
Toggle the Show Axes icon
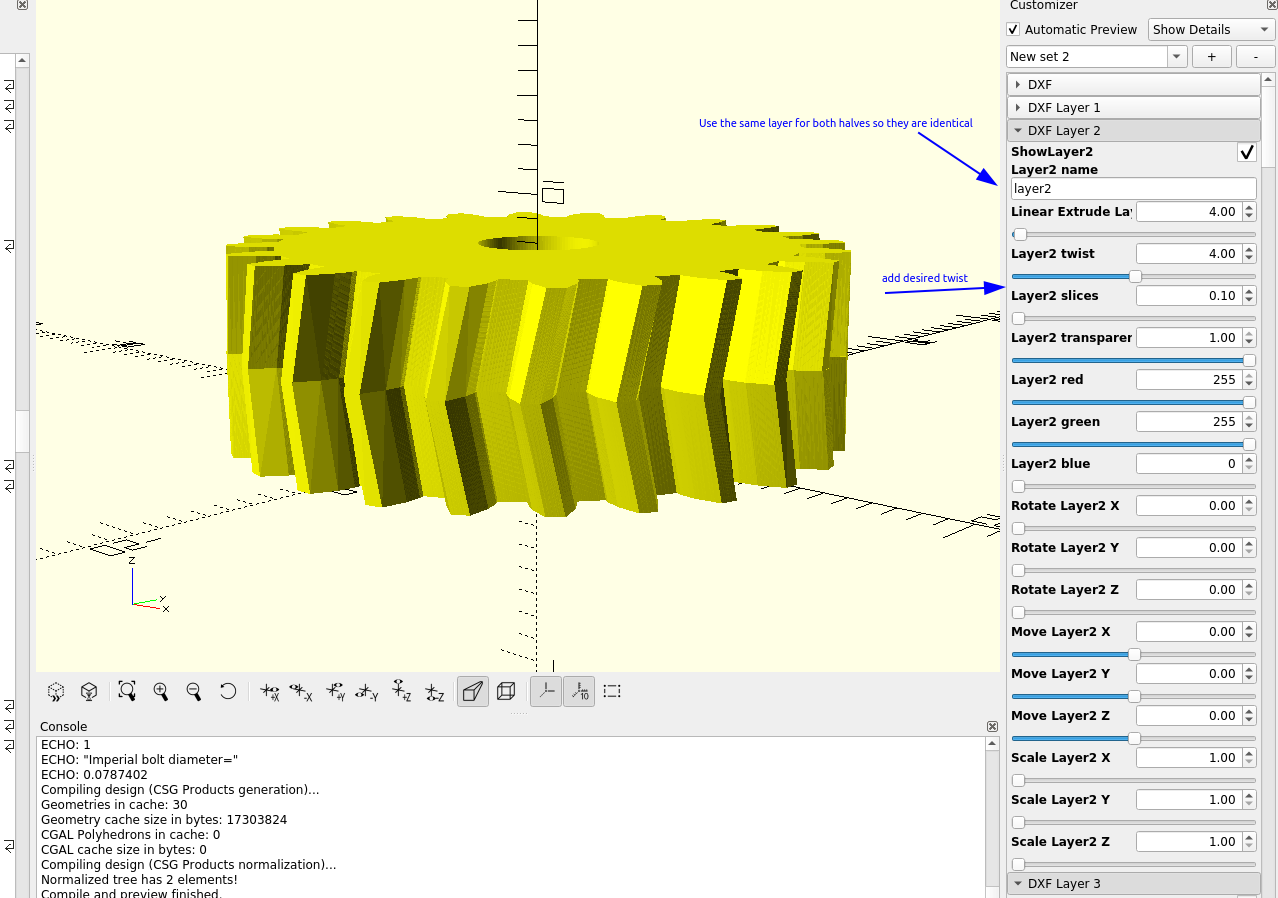click(546, 691)
